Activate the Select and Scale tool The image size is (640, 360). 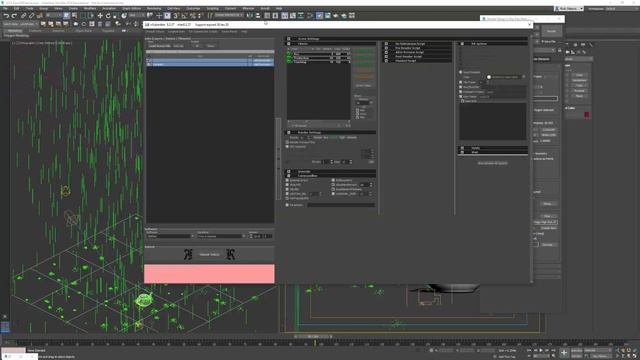tap(116, 16)
